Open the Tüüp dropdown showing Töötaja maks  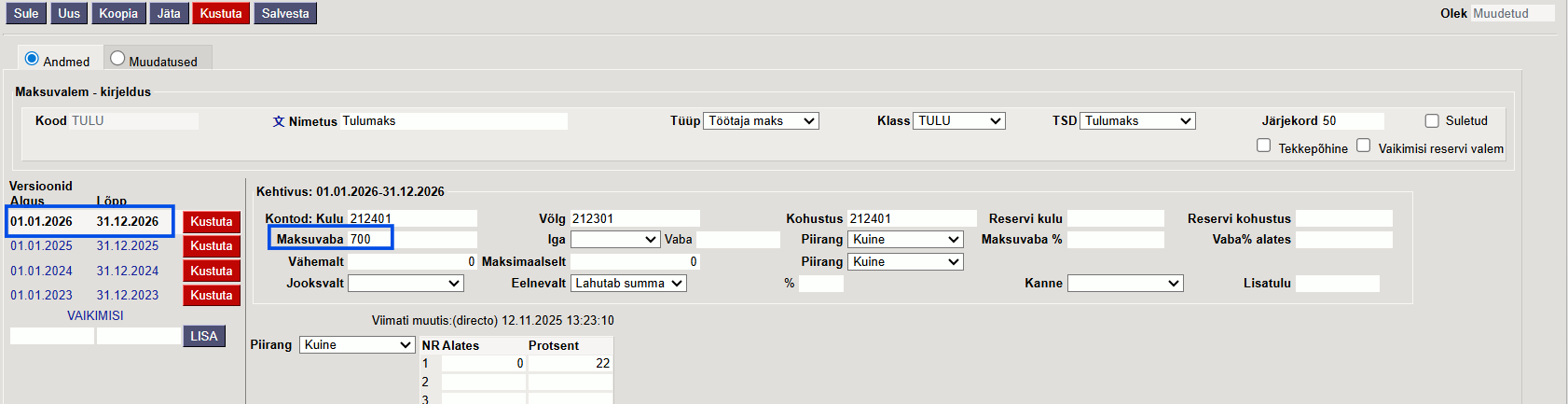(x=761, y=121)
